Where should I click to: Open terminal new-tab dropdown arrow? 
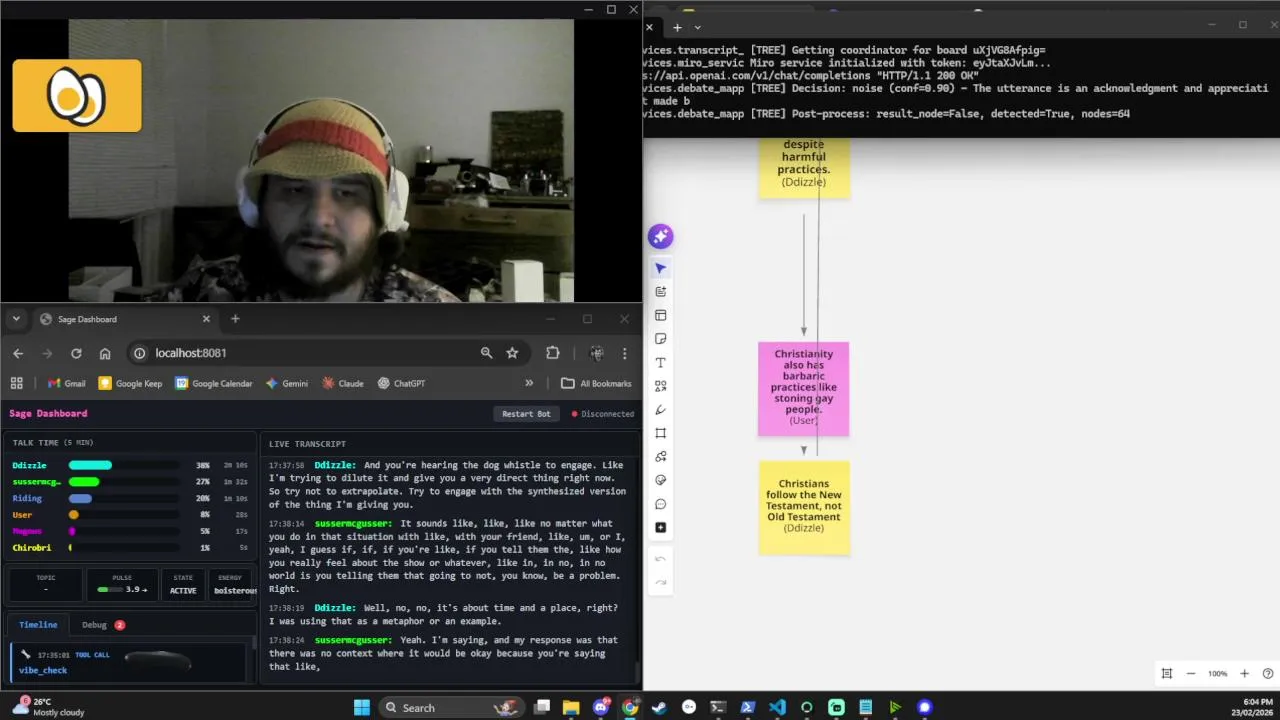click(x=697, y=27)
